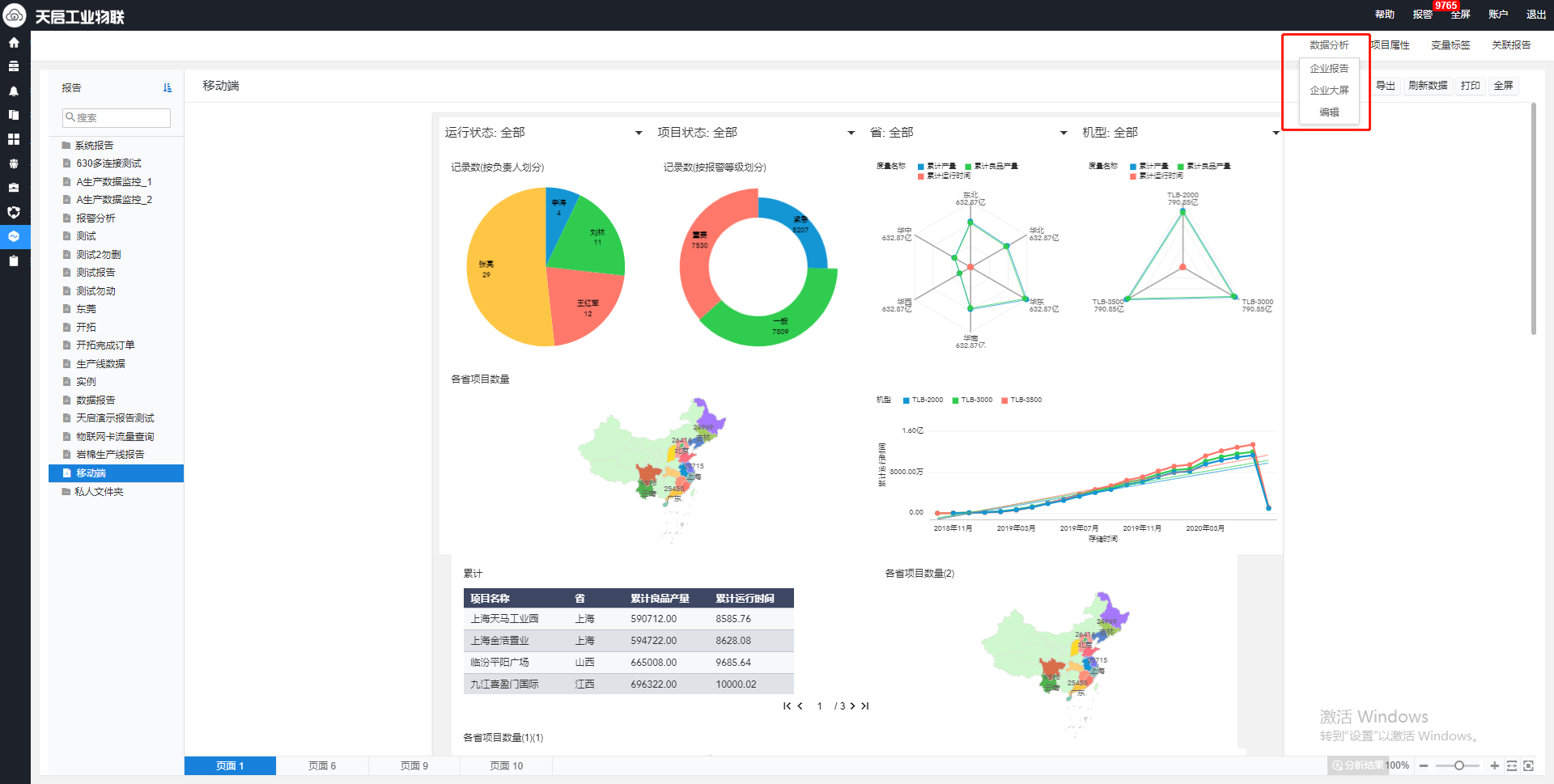Select the active hexagon reports sidebar icon
The width and height of the screenshot is (1554, 784).
tap(14, 236)
